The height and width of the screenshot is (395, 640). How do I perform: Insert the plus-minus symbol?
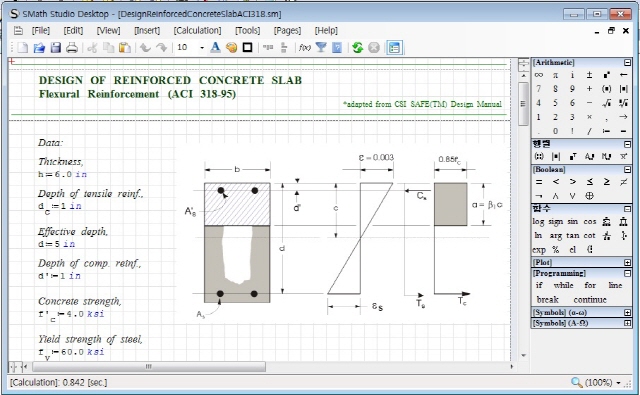point(589,75)
